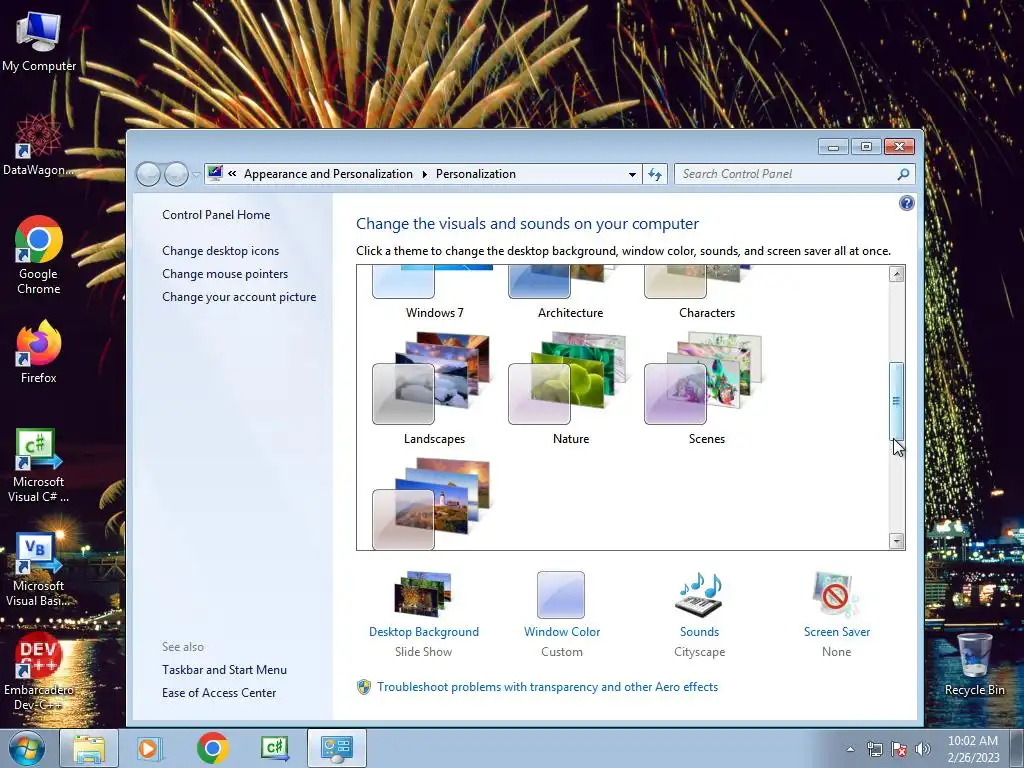Focus the Search Control Panel field
The width and height of the screenshot is (1024, 768).
point(784,174)
